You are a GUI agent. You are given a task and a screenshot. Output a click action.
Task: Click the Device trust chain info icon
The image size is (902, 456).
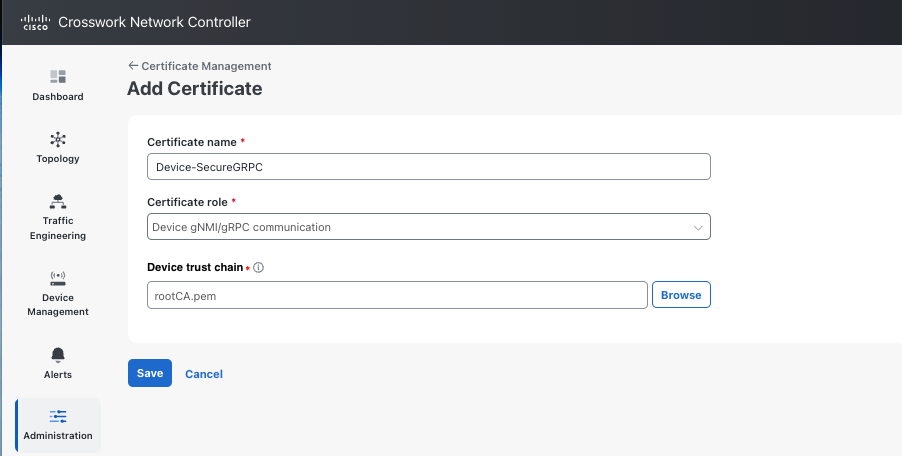click(258, 267)
